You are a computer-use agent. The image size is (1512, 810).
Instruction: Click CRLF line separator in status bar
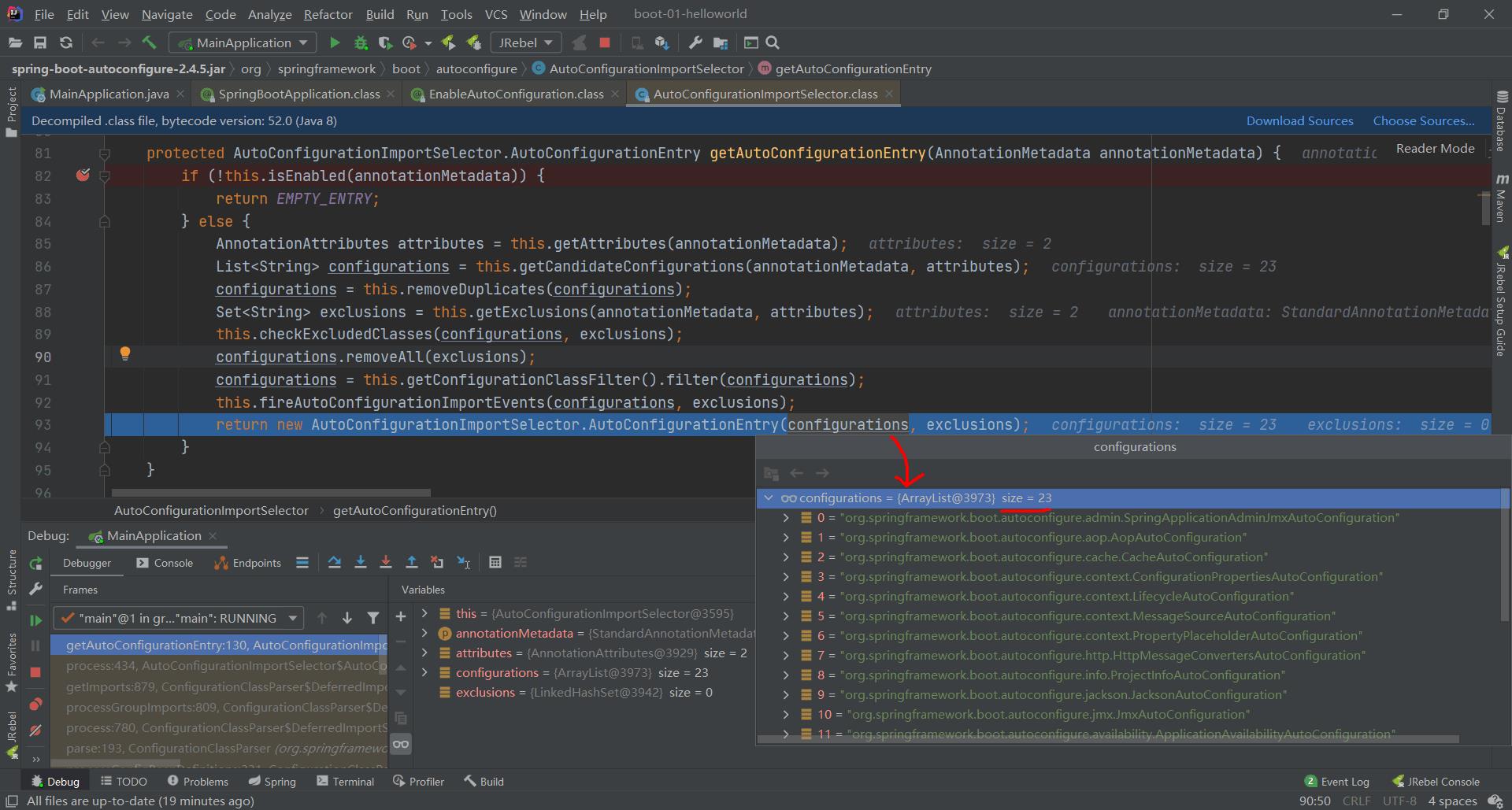point(1356,801)
